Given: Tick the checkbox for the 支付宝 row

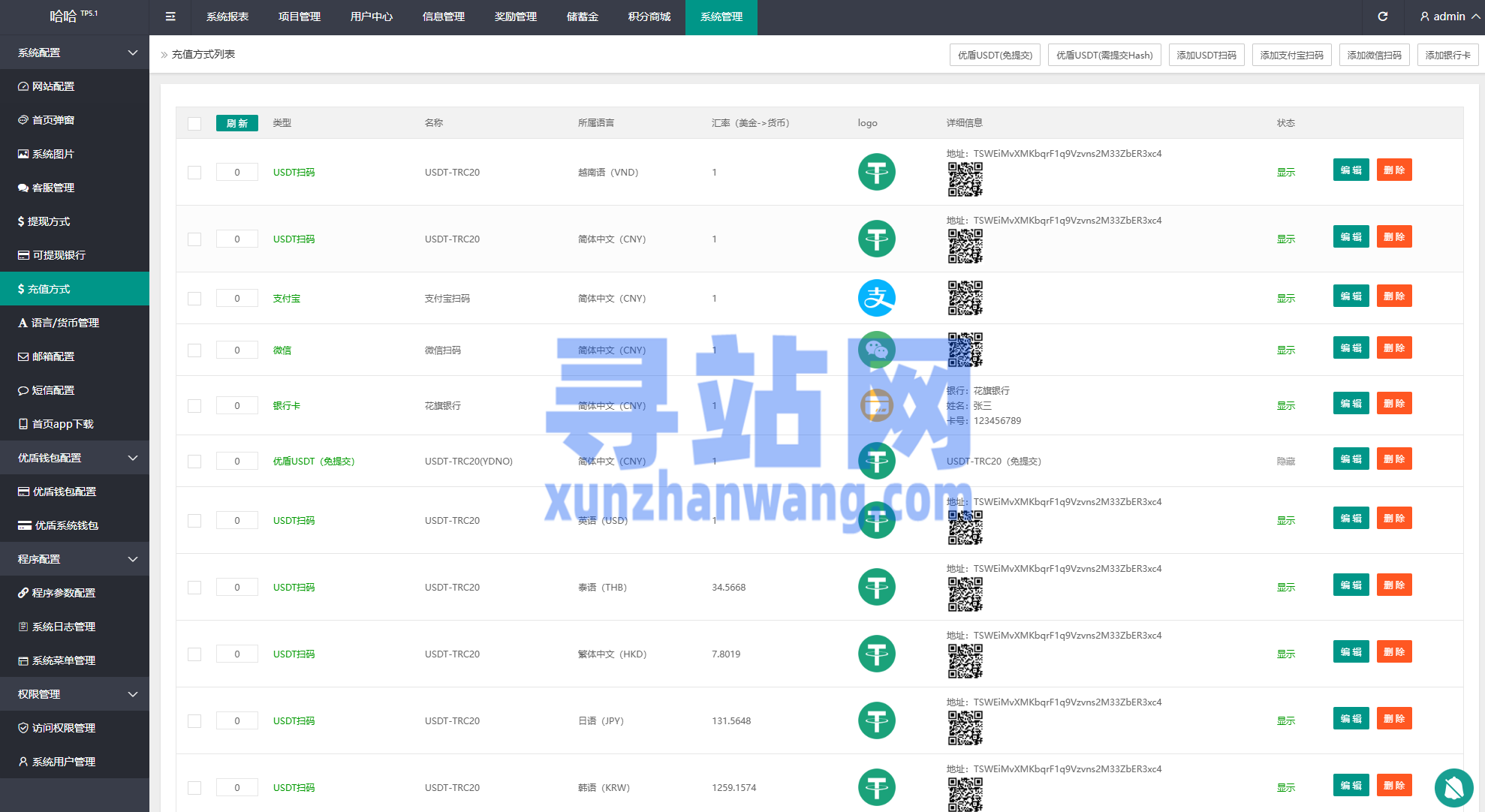Looking at the screenshot, I should 194,299.
